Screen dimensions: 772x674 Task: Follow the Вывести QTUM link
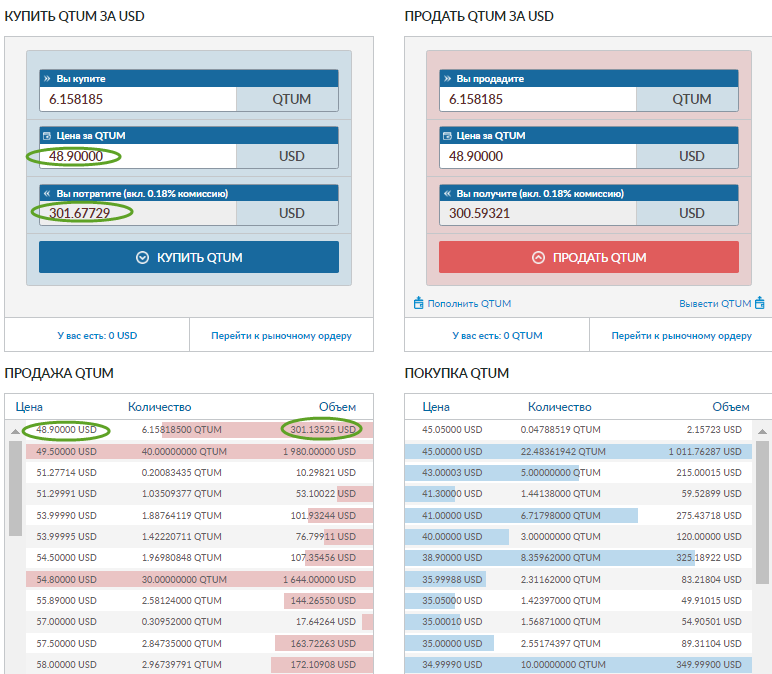(714, 304)
